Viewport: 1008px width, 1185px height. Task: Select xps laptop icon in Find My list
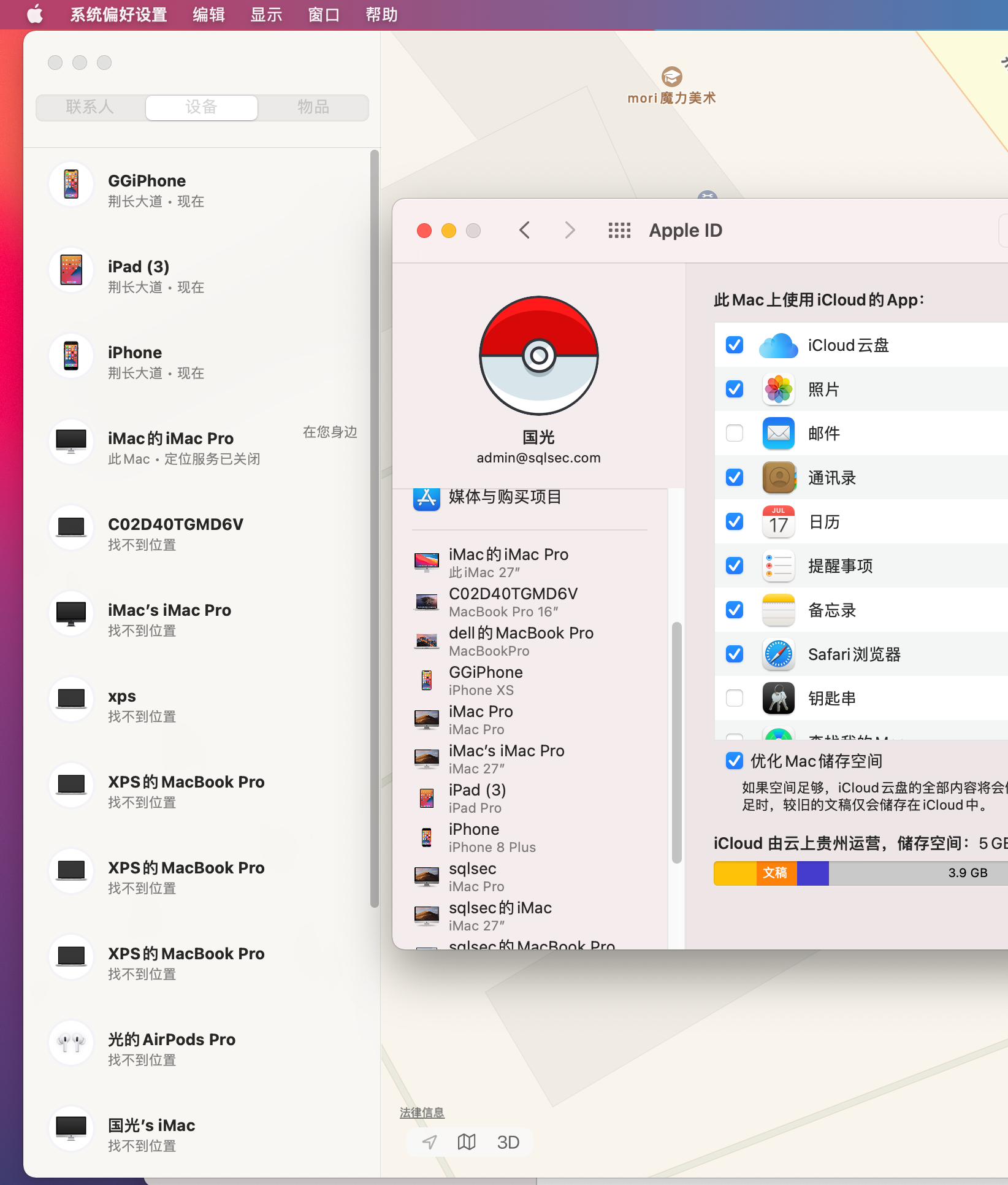tap(71, 699)
